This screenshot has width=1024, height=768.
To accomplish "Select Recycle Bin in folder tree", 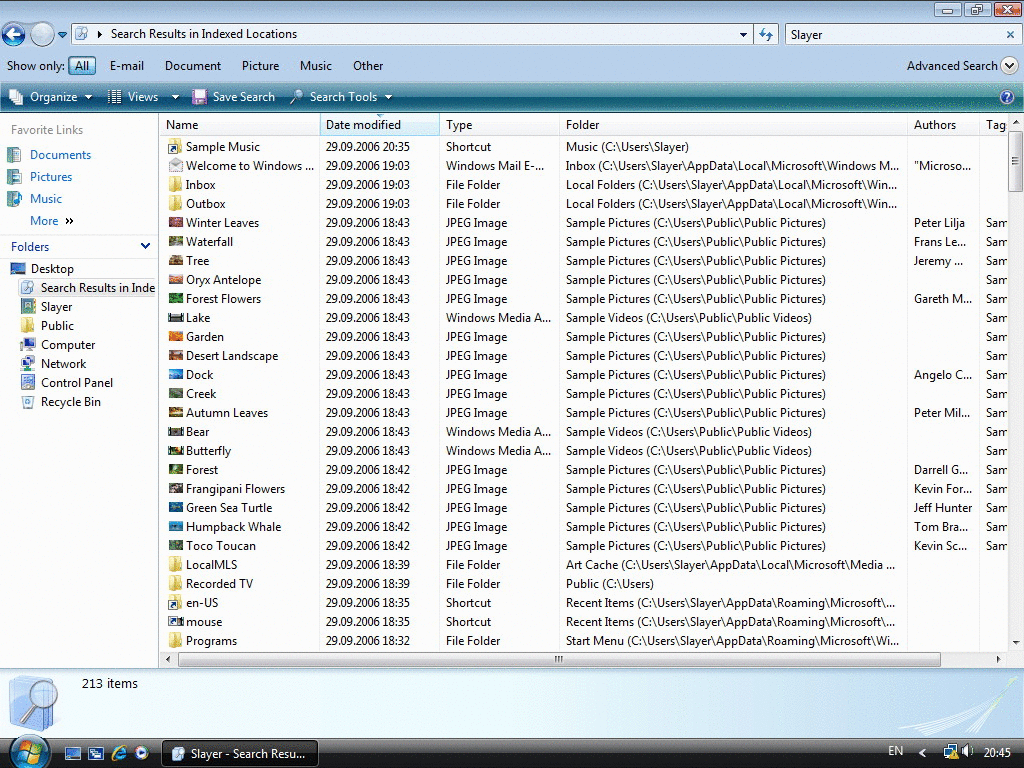I will [71, 402].
